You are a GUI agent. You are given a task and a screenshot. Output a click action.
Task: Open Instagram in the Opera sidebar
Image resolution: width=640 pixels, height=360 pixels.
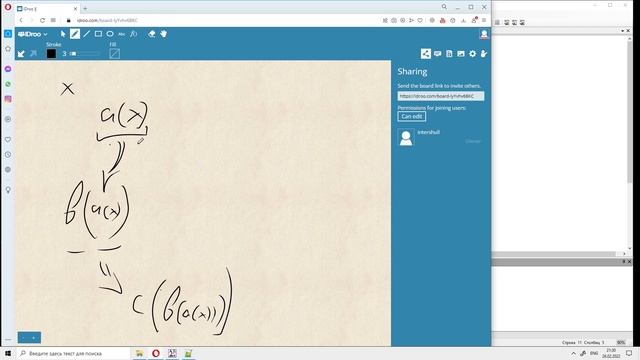coord(8,99)
